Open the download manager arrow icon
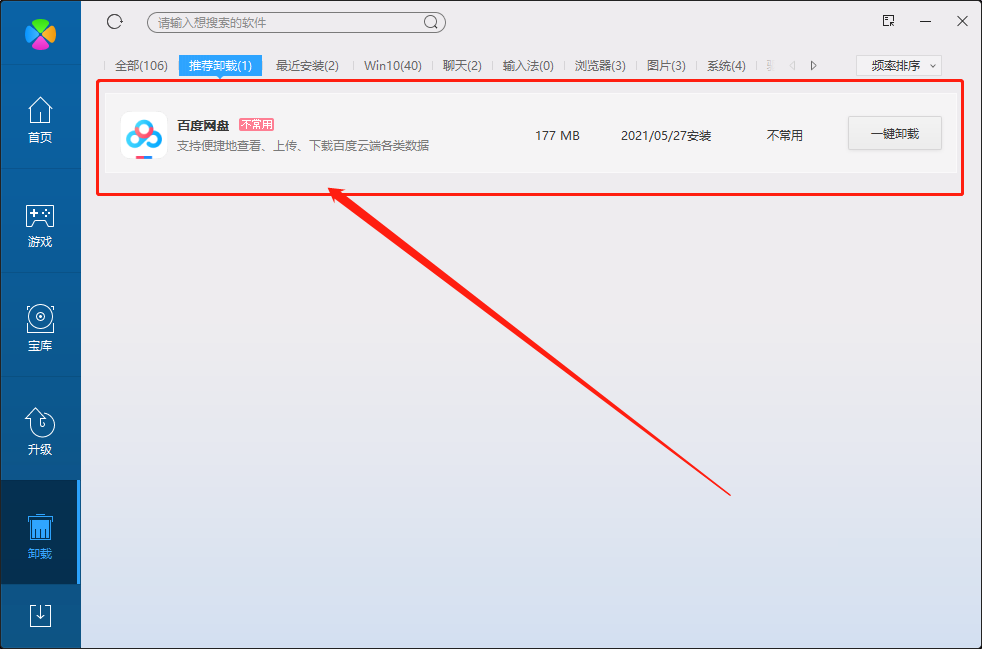The width and height of the screenshot is (982, 649). 40,615
